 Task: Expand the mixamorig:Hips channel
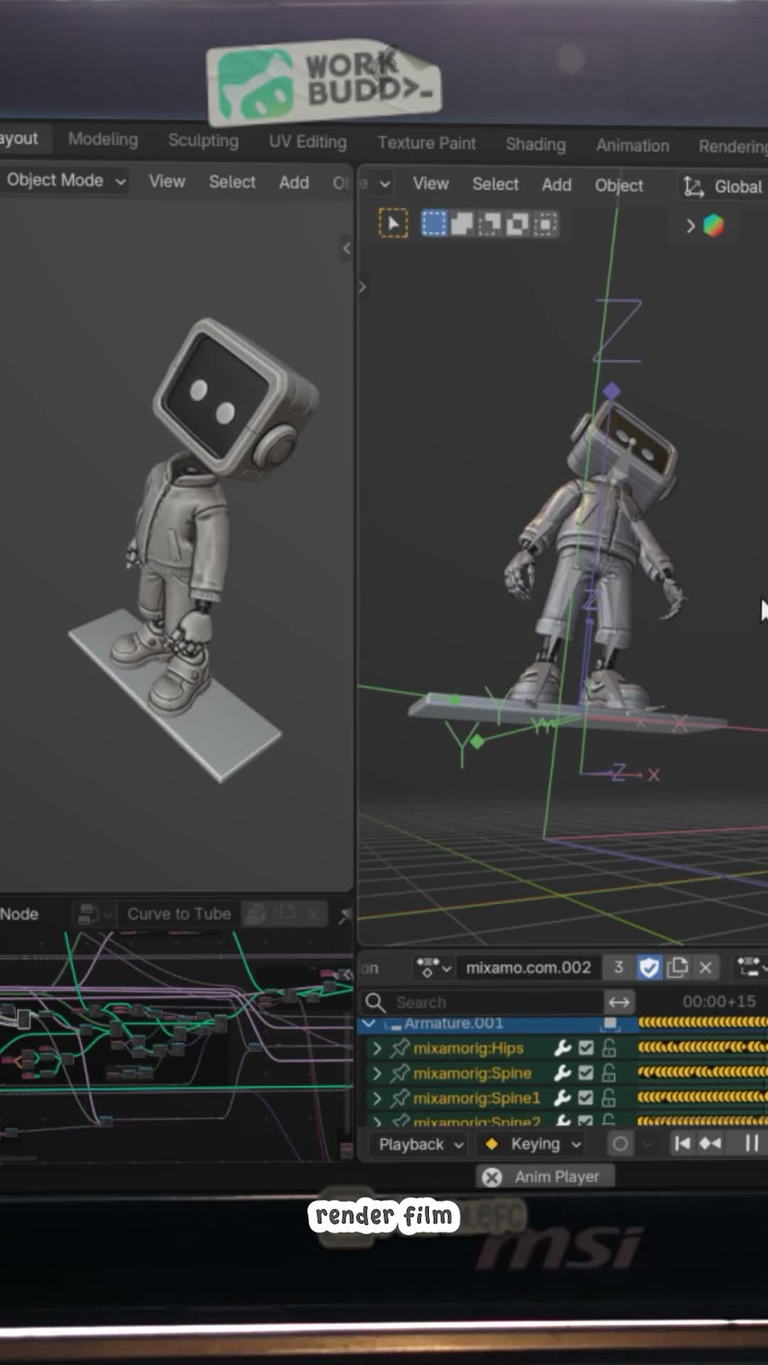(377, 1048)
